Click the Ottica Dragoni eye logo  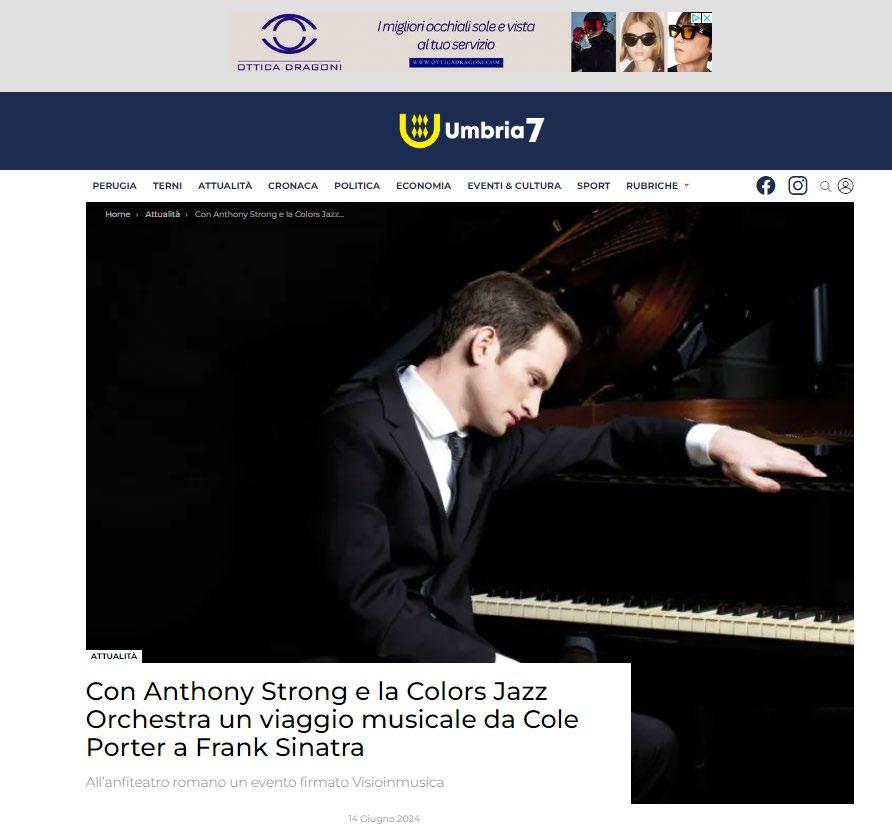tap(289, 34)
